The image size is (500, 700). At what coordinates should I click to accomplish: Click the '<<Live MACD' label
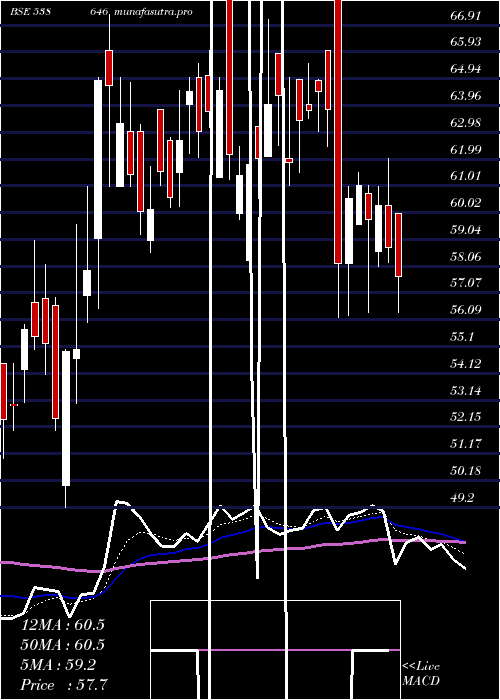[x=421, y=673]
